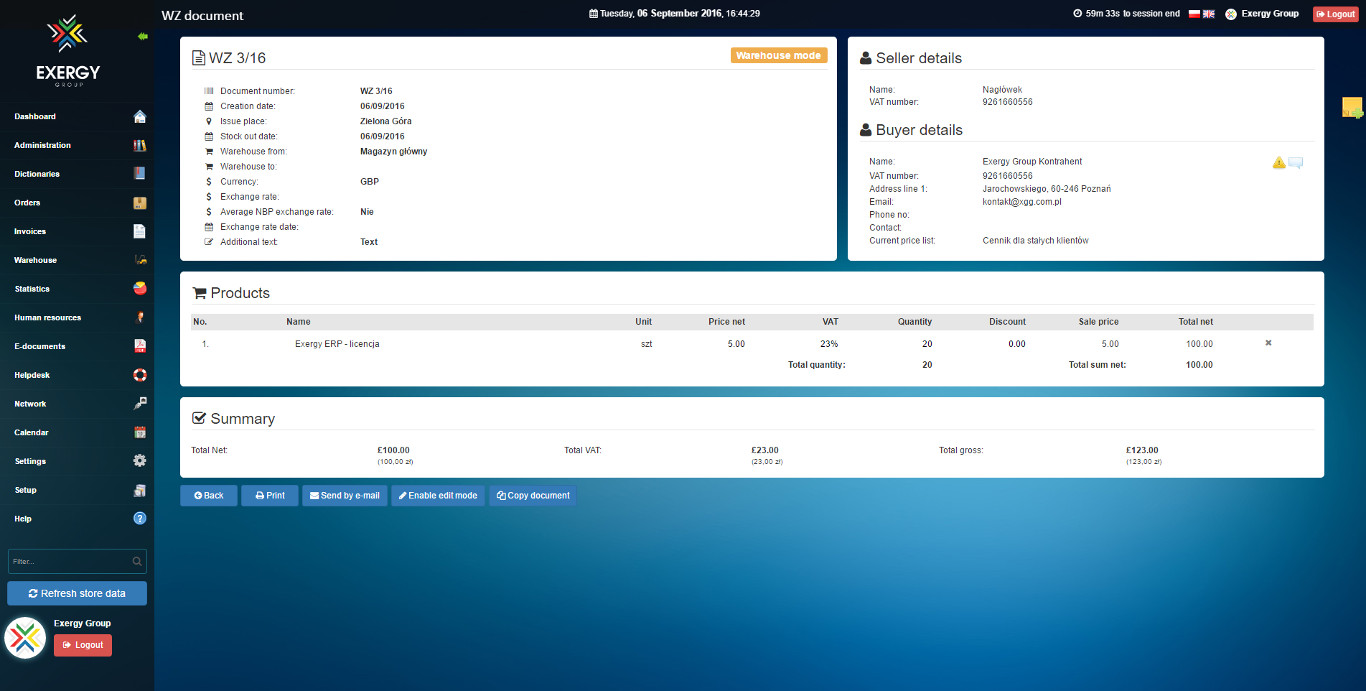Click the Calendar icon in the sidebar
This screenshot has width=1366, height=691.
point(140,433)
